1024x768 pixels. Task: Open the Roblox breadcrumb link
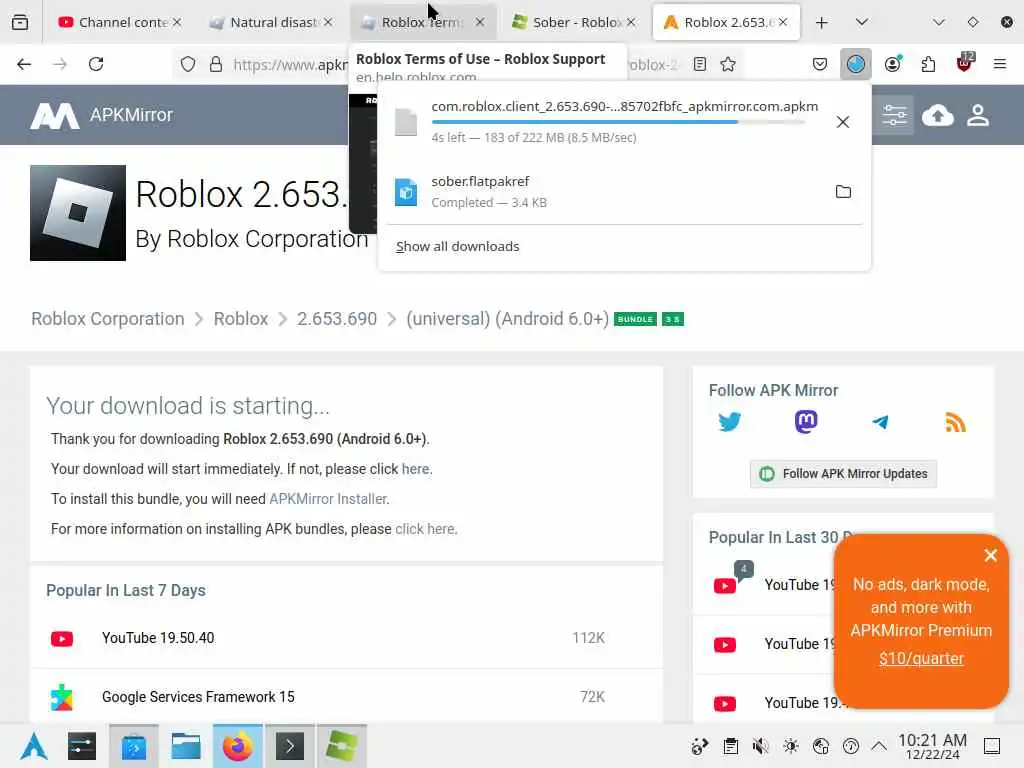pyautogui.click(x=241, y=319)
